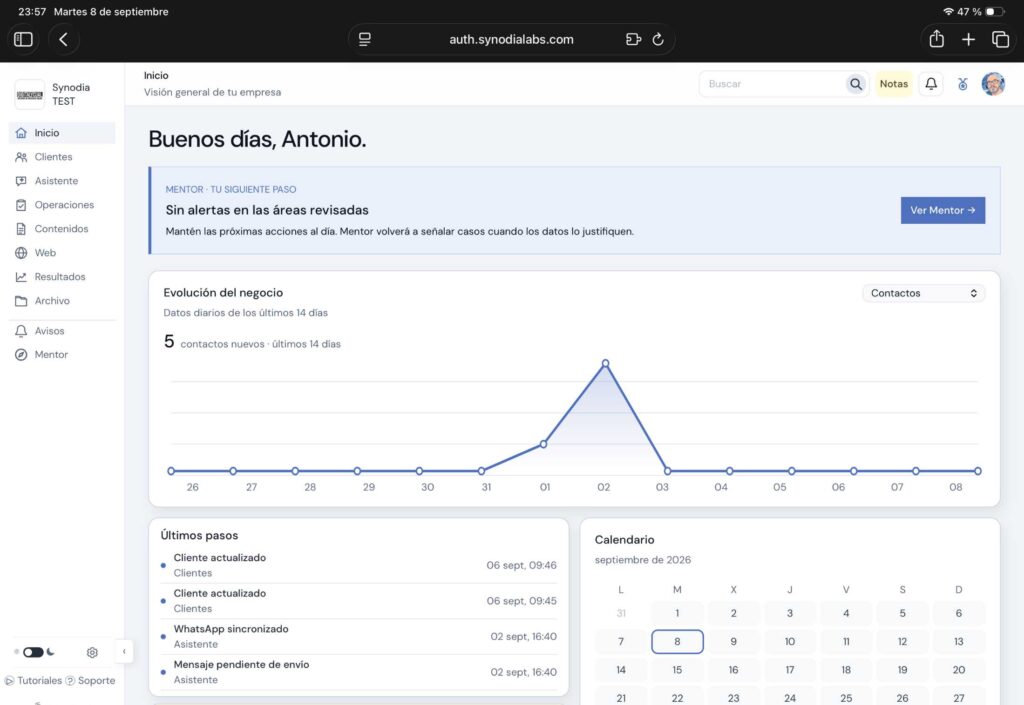Open Archivo in the sidebar
Image resolution: width=1024 pixels, height=705 pixels.
62,301
